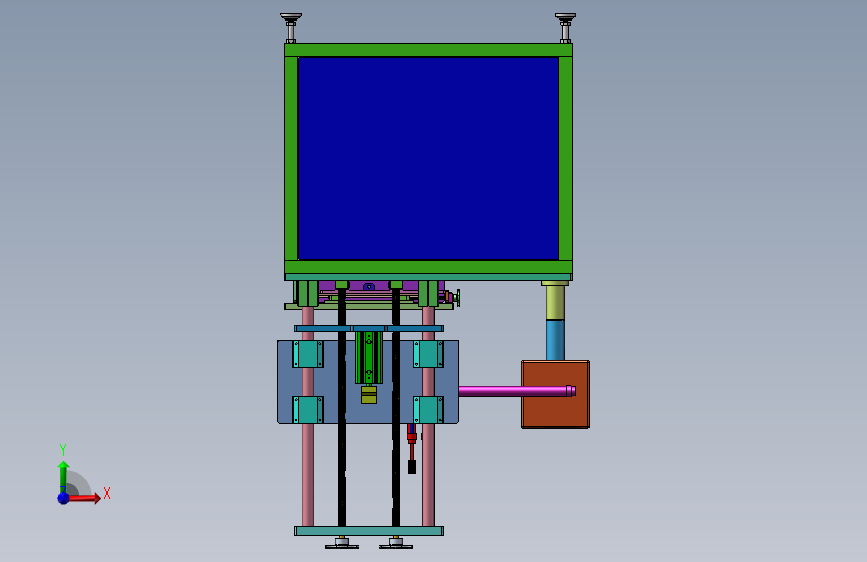Click the "X" axis label
867x562 pixels.
[x=107, y=493]
